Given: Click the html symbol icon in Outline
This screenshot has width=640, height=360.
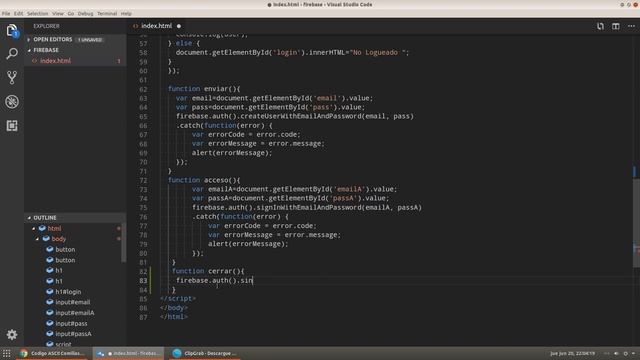Looking at the screenshot, I should [x=42, y=228].
